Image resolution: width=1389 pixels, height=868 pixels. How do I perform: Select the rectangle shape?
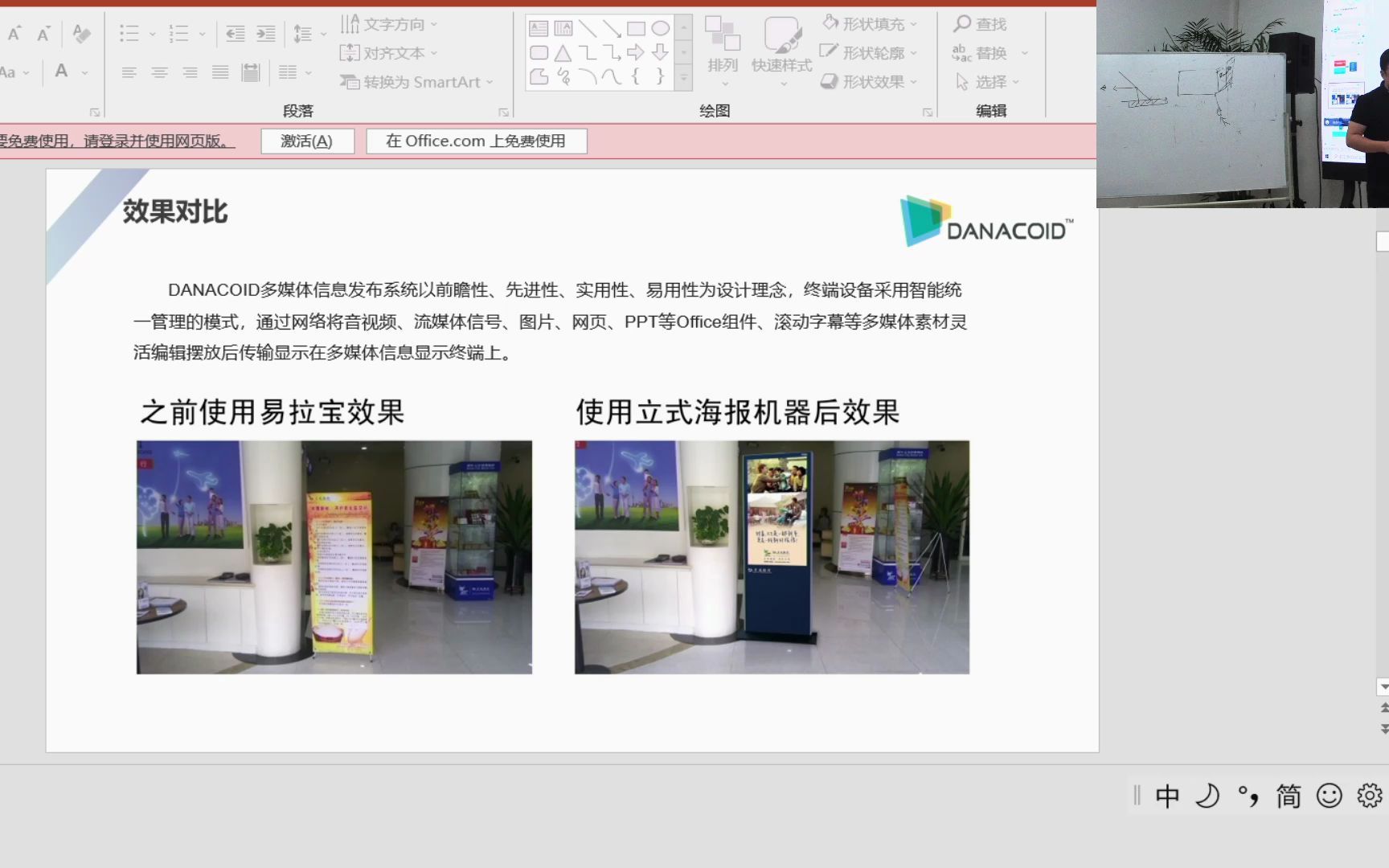click(636, 29)
